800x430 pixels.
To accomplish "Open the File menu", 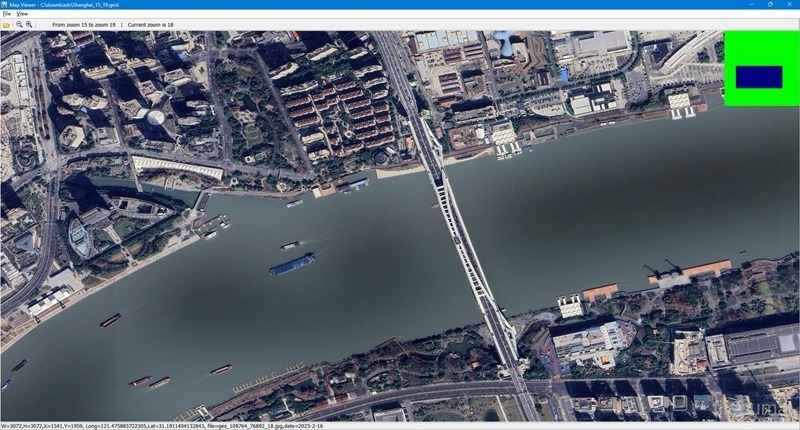I will [6, 14].
